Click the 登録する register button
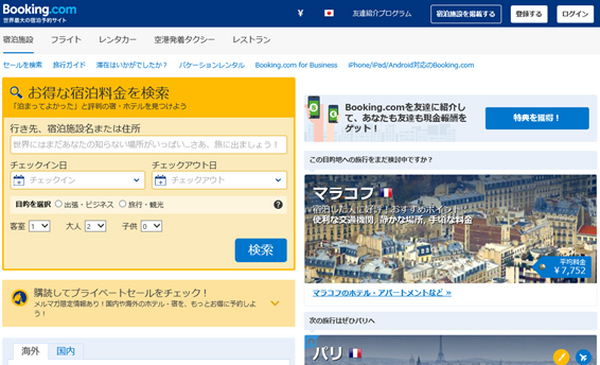The height and width of the screenshot is (365, 600). tap(529, 14)
